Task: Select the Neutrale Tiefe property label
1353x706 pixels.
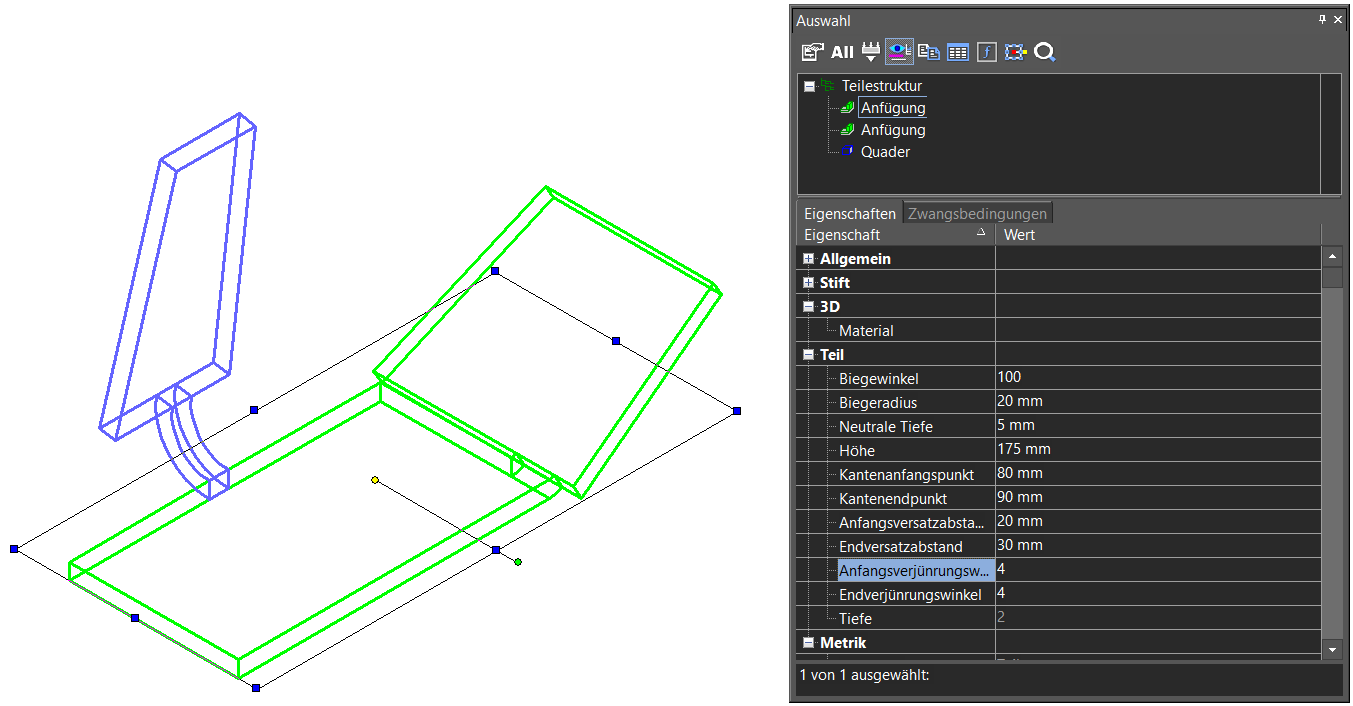Action: [886, 427]
